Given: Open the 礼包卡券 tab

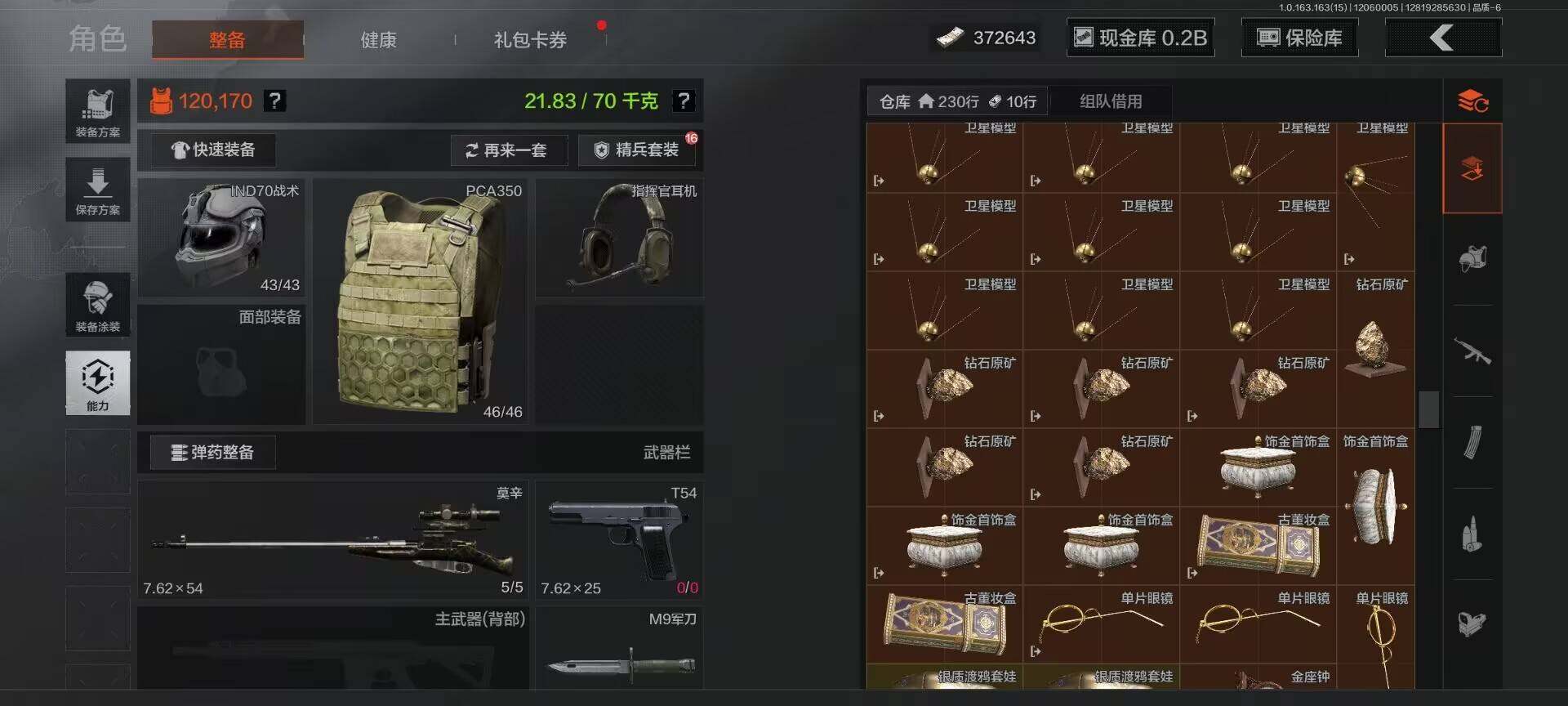Looking at the screenshot, I should (x=530, y=39).
